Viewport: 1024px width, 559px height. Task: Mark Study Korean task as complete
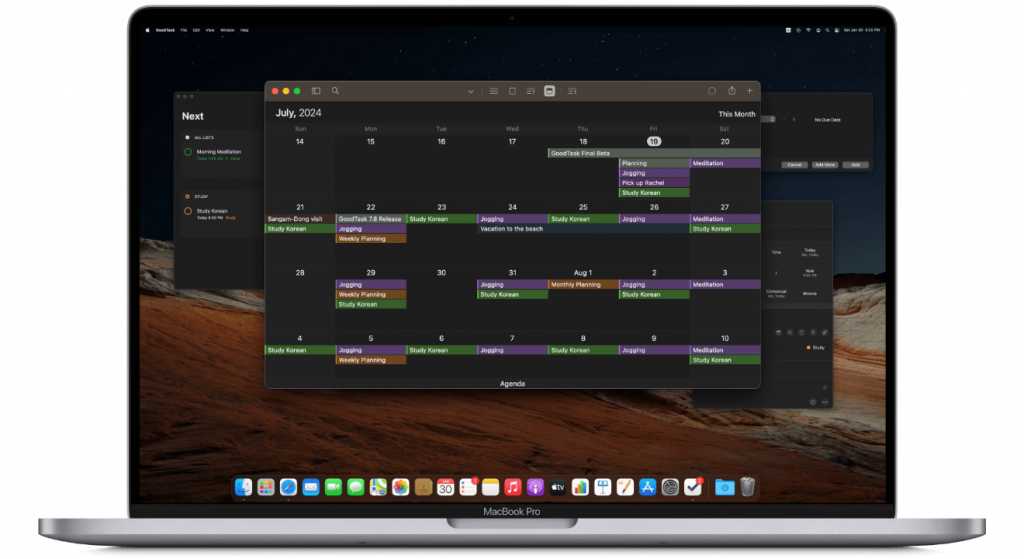coord(188,211)
